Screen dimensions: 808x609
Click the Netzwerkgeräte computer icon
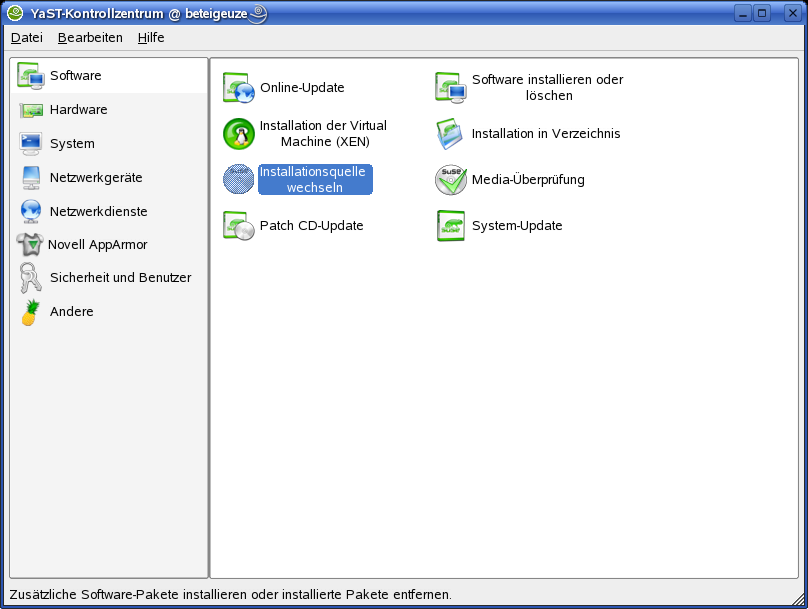click(x=31, y=178)
